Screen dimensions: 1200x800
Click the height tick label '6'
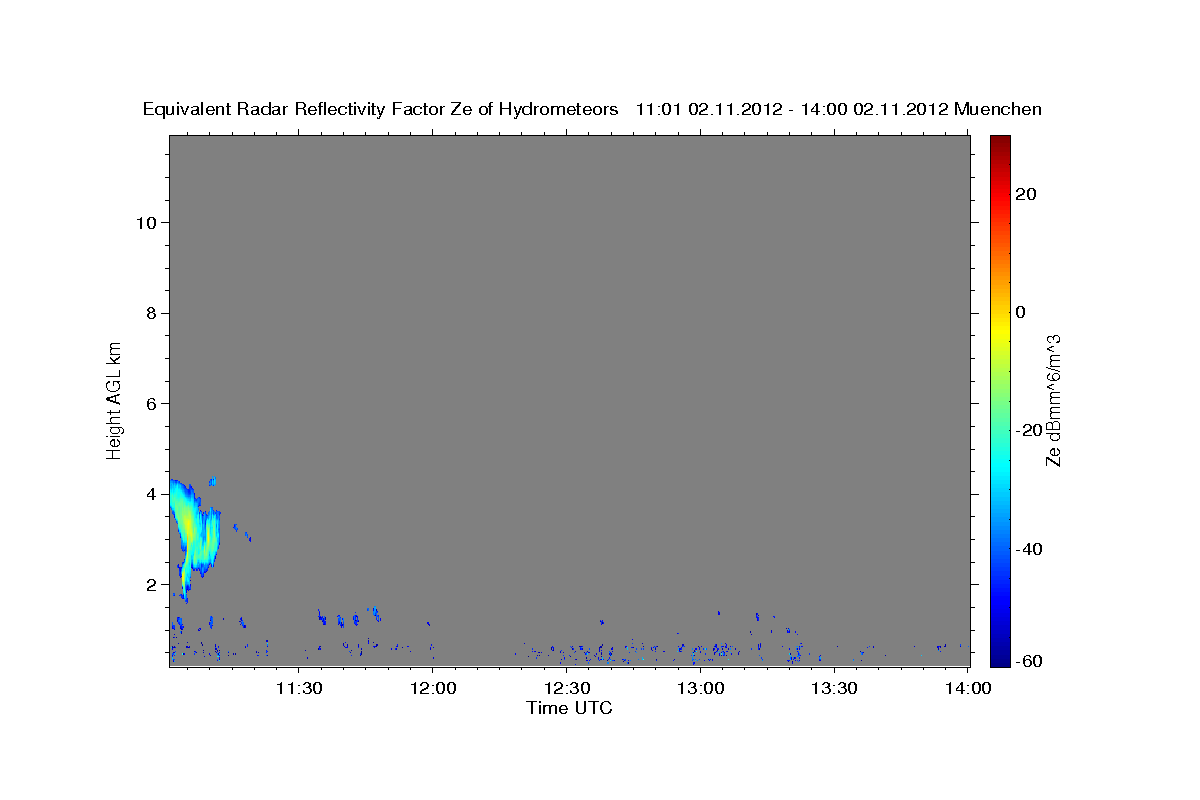point(151,403)
